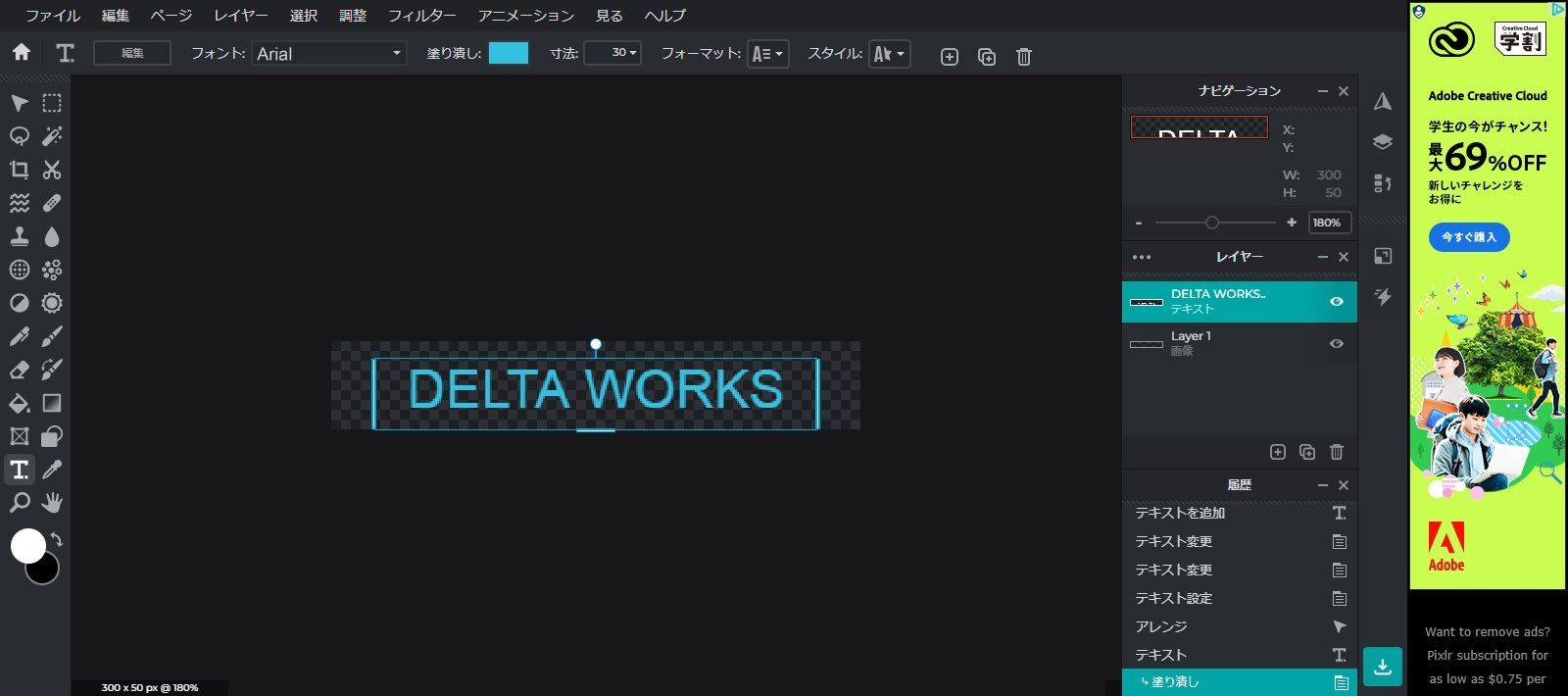This screenshot has height=696, width=1568.
Task: Select the Clone Stamp tool
Action: click(x=19, y=236)
